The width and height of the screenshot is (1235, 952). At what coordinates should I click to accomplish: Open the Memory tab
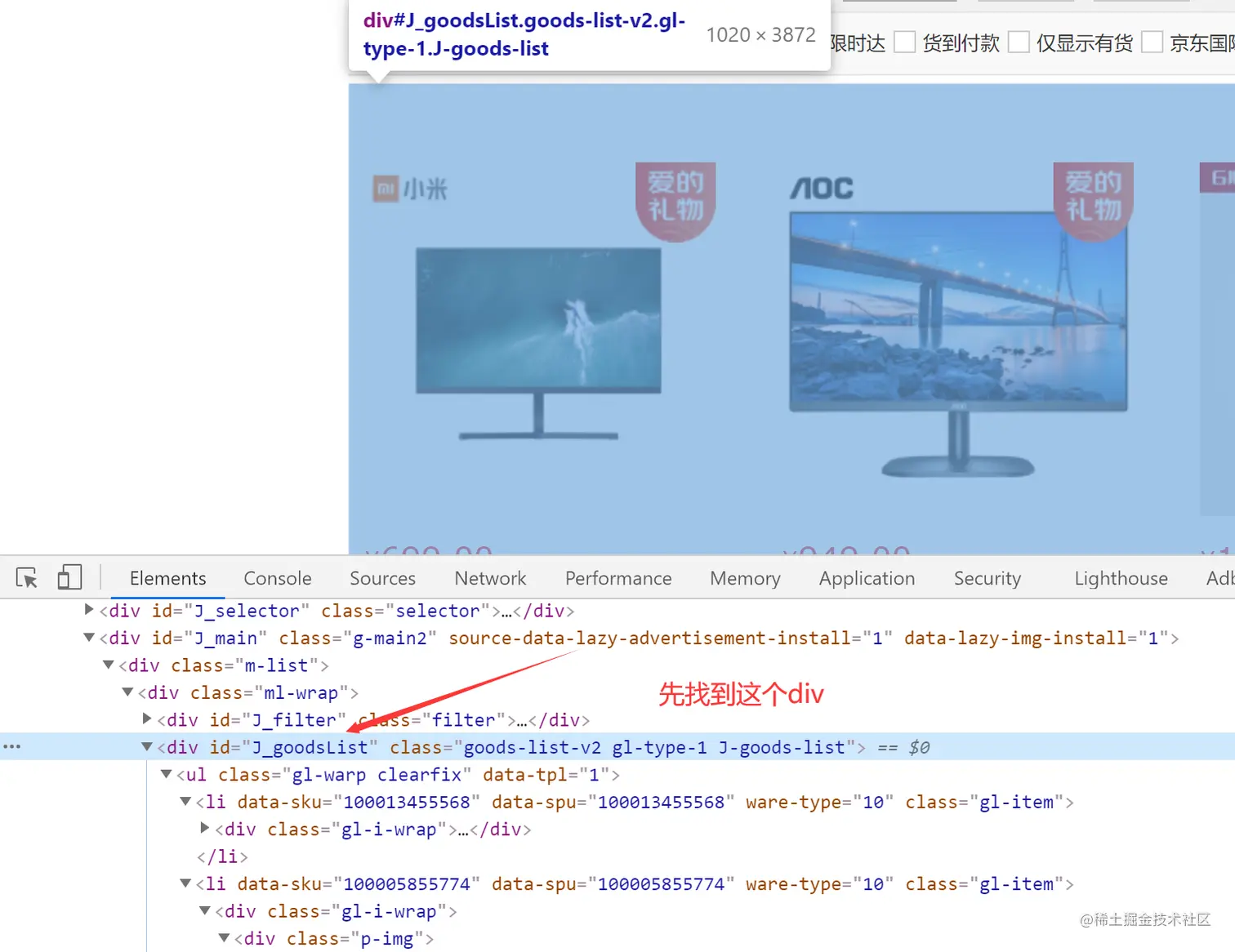click(x=745, y=578)
